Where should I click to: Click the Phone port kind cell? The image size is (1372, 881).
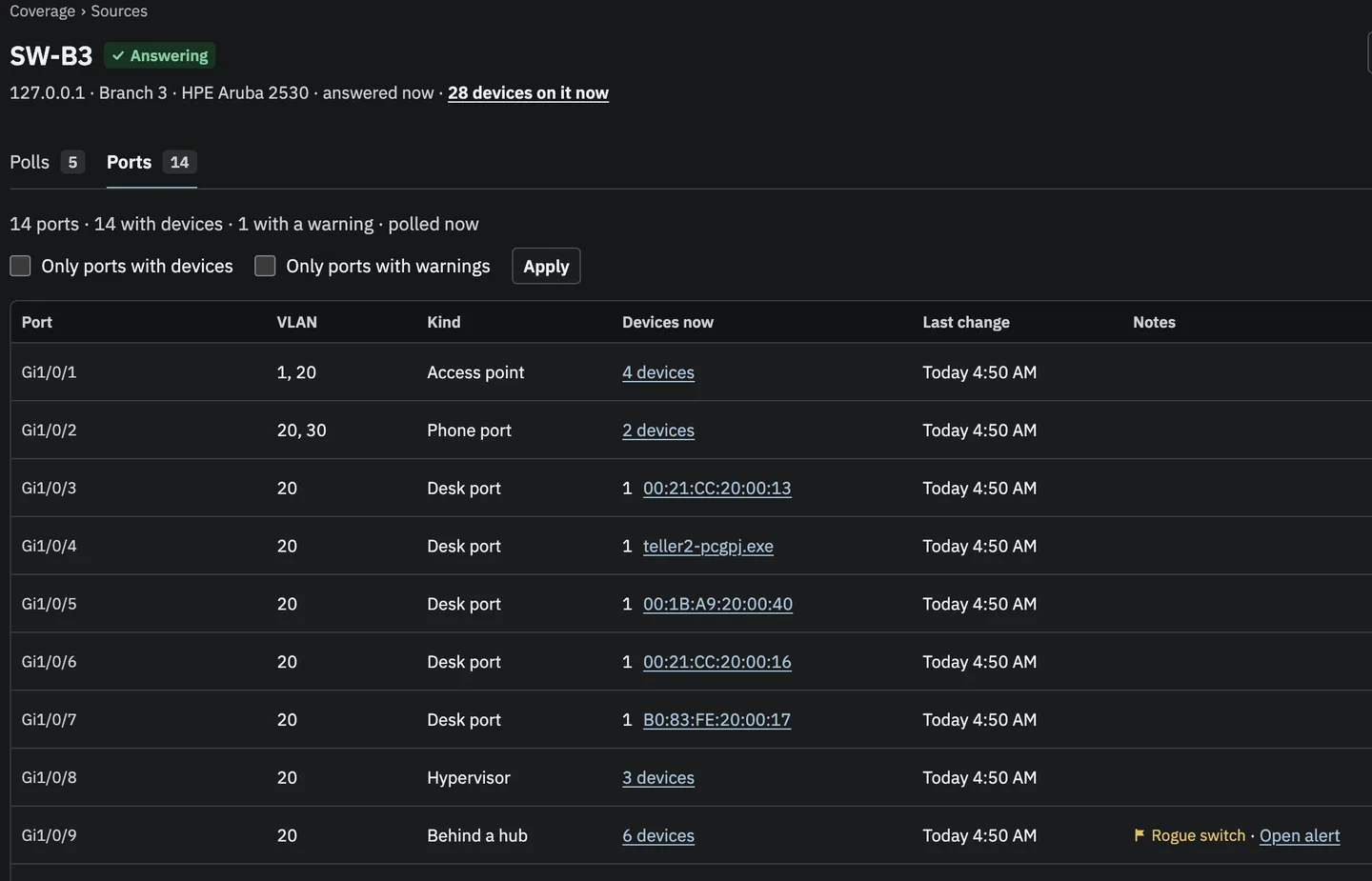click(x=469, y=430)
